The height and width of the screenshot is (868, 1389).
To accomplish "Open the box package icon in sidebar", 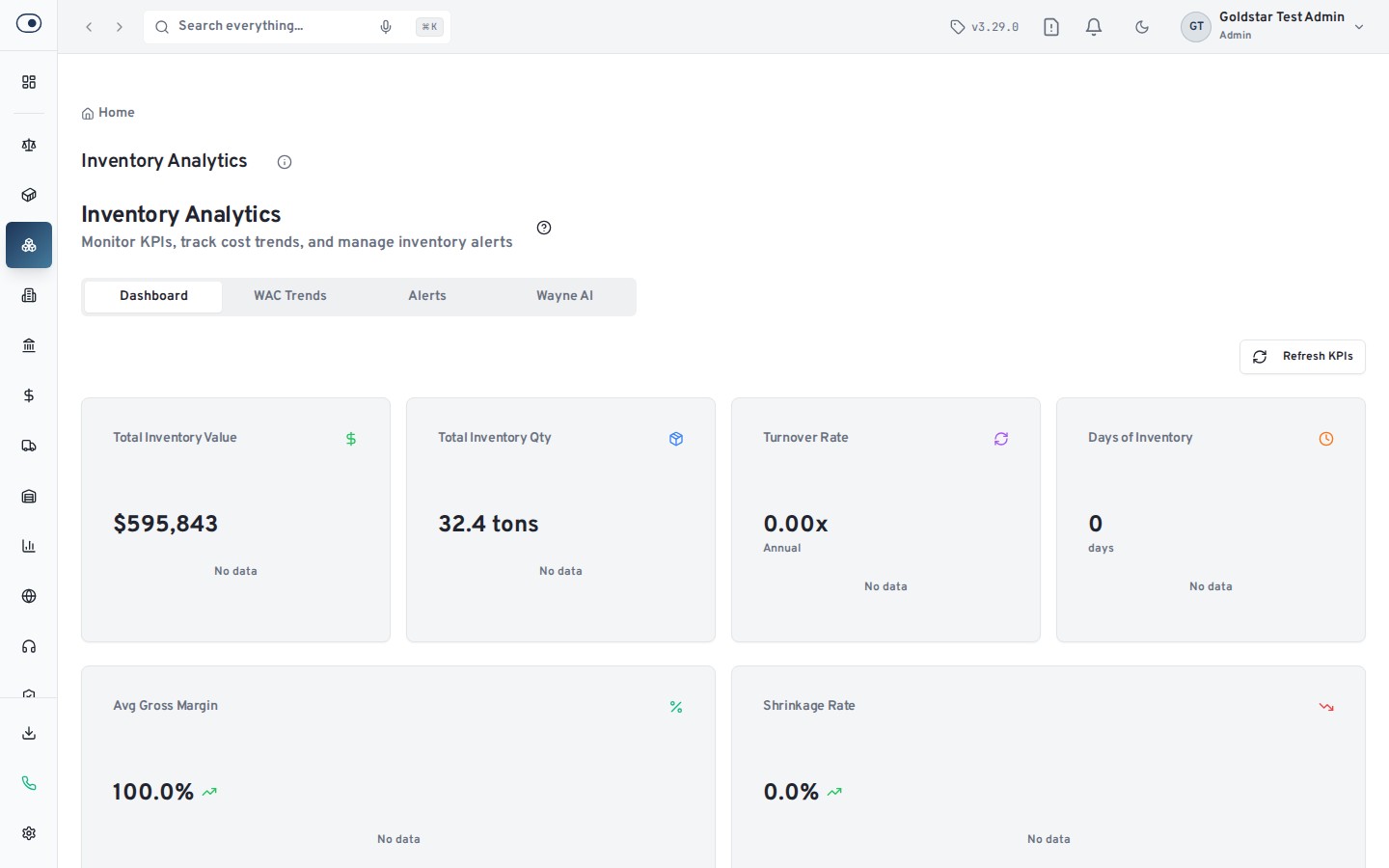I will pos(29,195).
